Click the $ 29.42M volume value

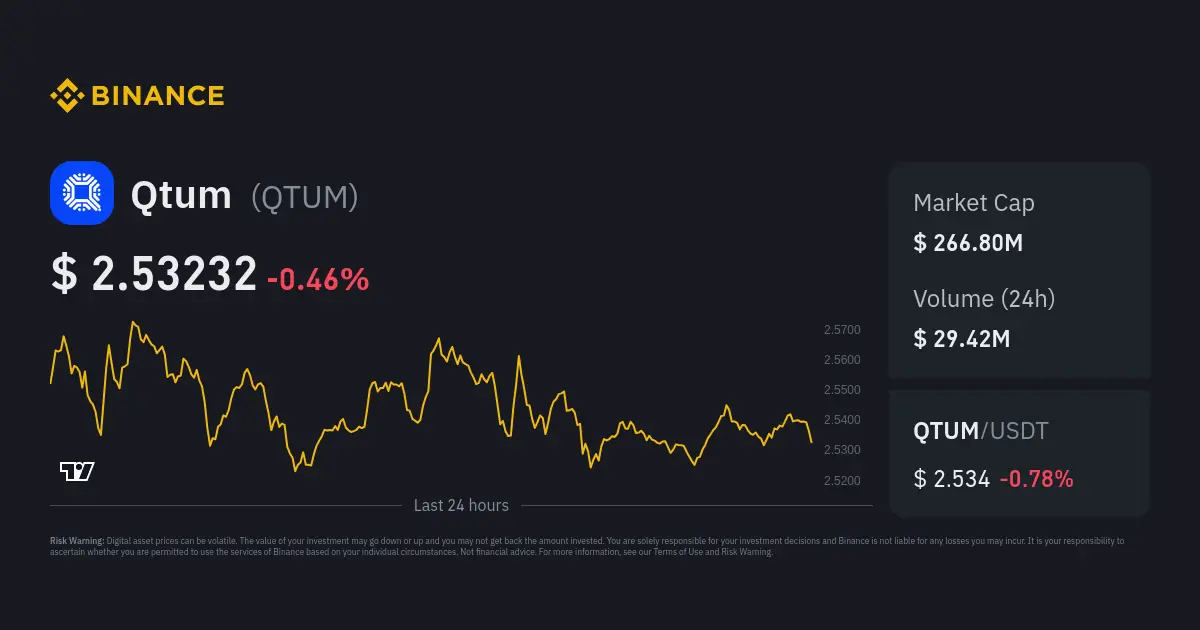pyautogui.click(x=962, y=339)
